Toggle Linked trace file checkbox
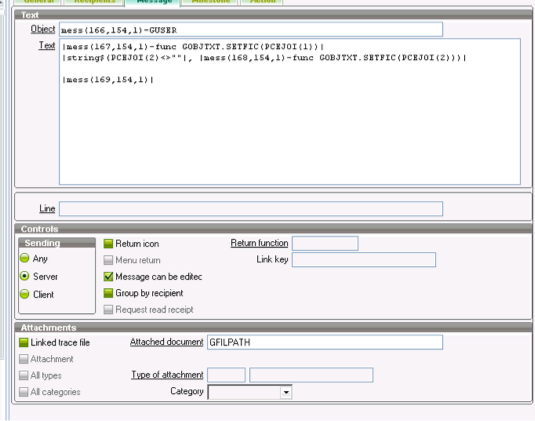Screen dimensions: 535x421 (x=24, y=343)
